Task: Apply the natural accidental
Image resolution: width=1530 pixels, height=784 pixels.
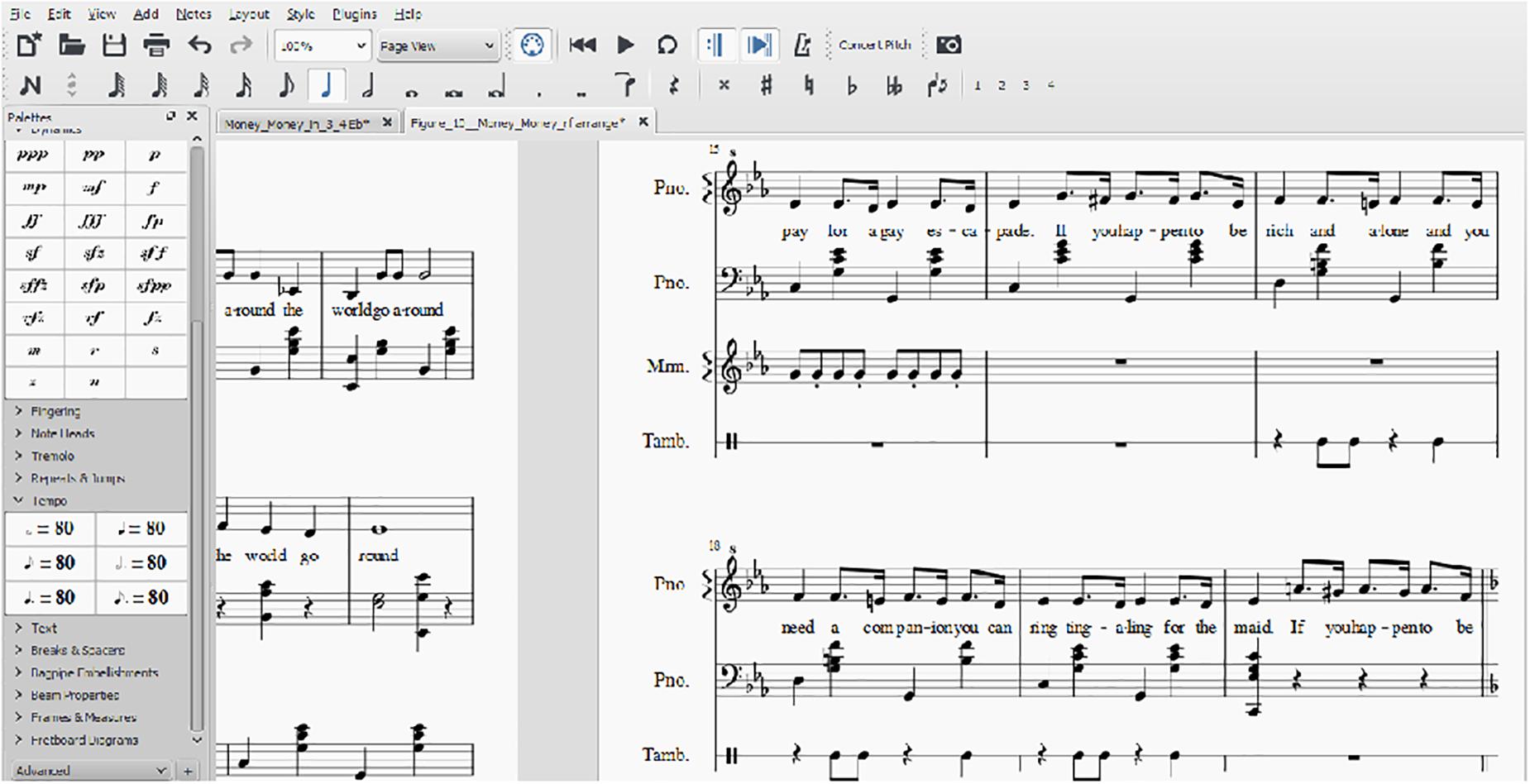Action: click(809, 85)
